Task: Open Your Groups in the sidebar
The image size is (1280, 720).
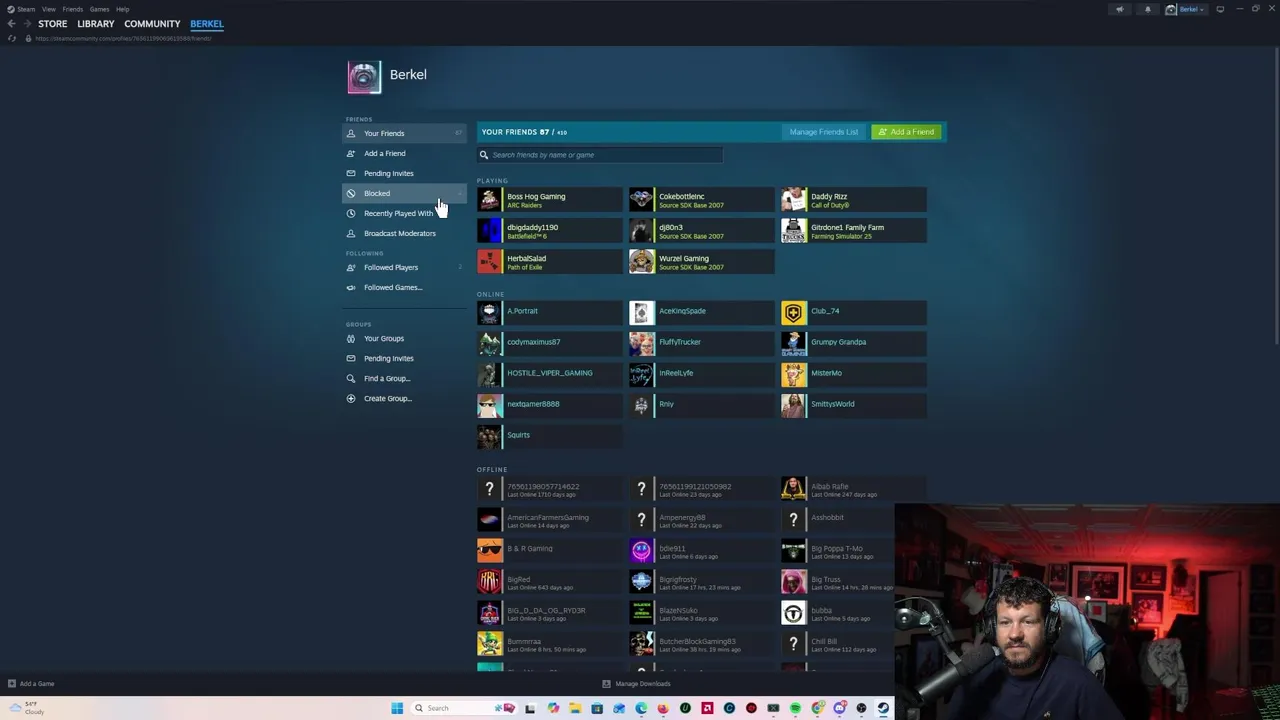Action: tap(404, 338)
